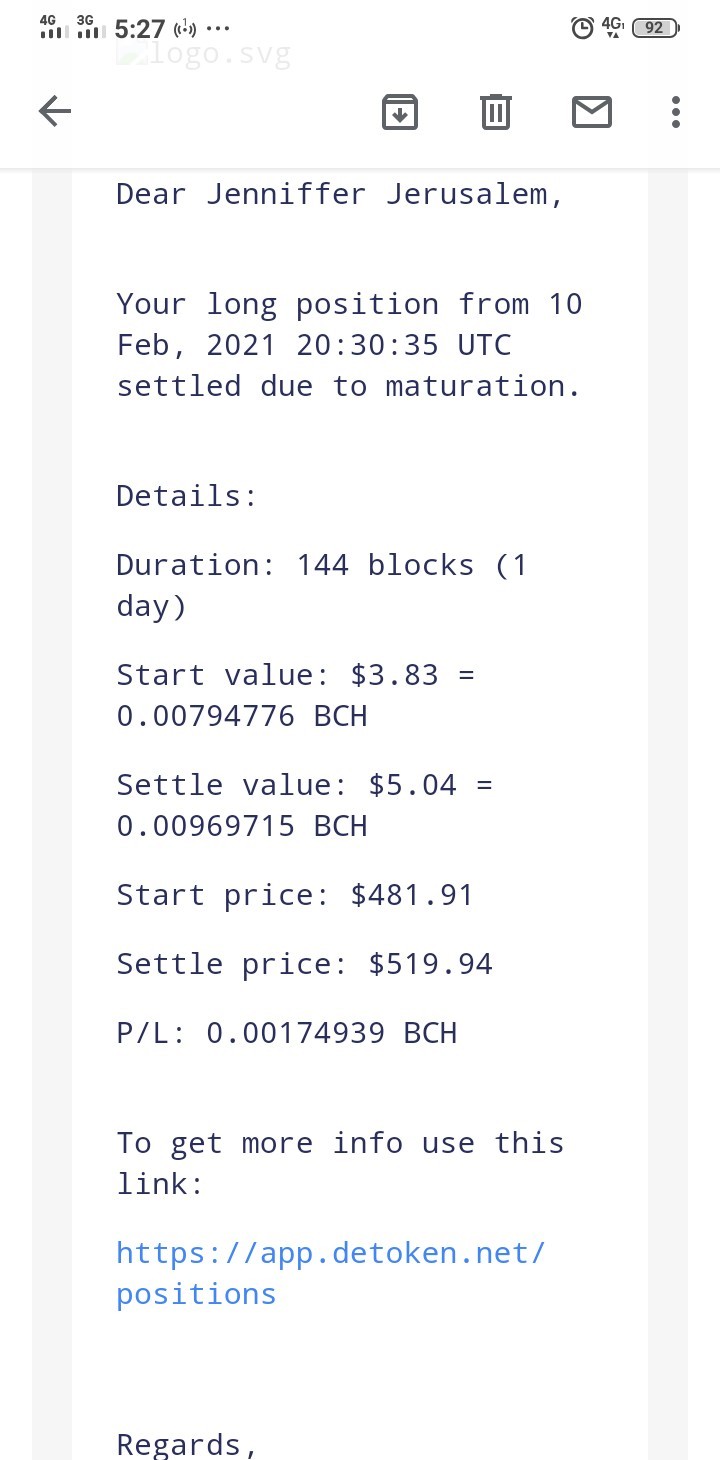
Task: Tap the Settle value $5.04 line
Action: coord(305,806)
